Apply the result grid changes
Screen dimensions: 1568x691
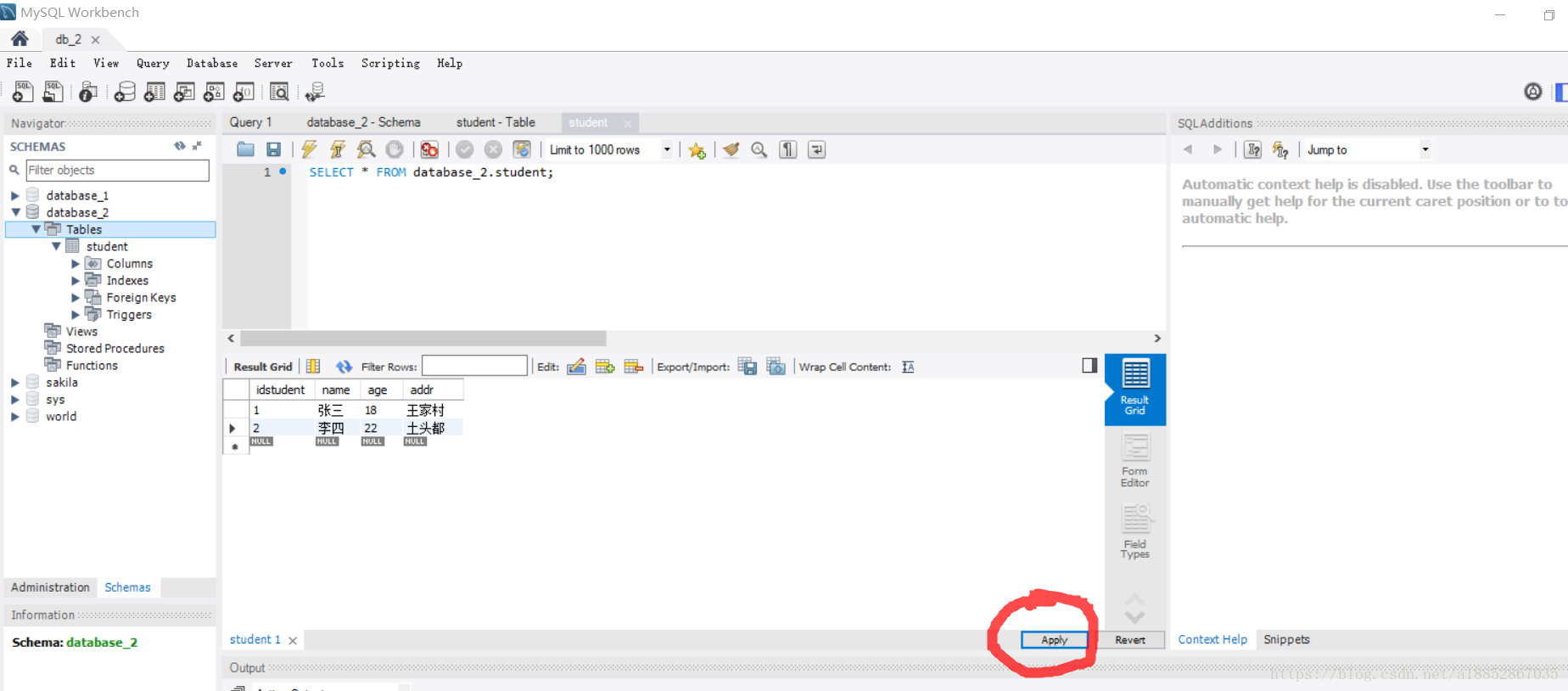point(1054,640)
